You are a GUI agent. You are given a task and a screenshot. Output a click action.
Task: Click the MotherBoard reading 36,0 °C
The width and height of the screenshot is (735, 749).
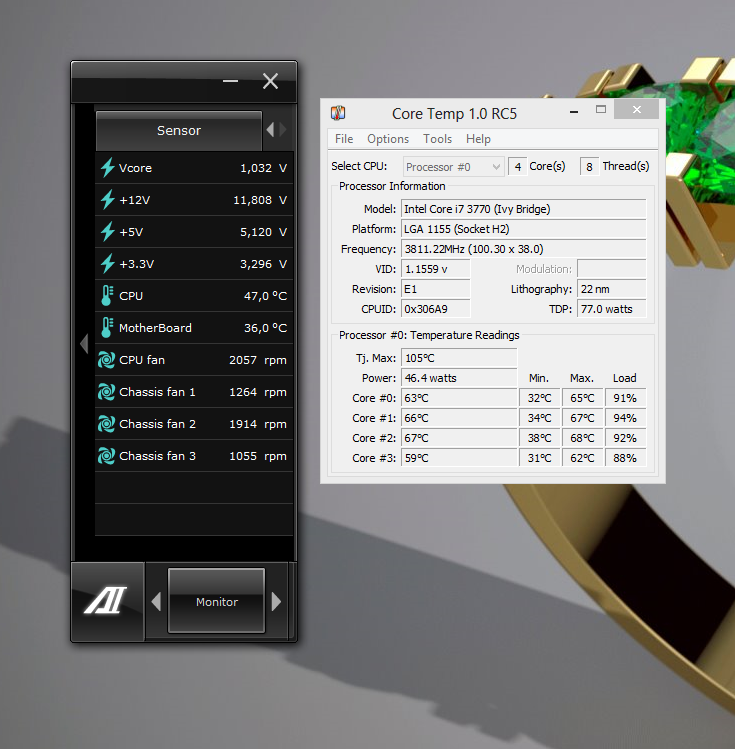pyautogui.click(x=266, y=328)
